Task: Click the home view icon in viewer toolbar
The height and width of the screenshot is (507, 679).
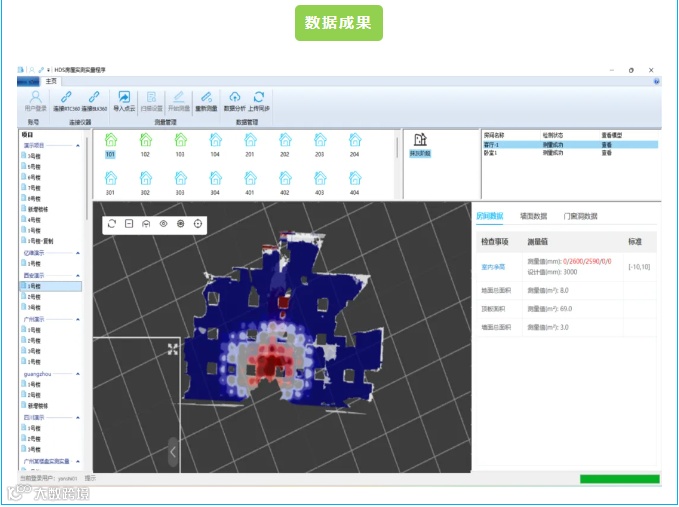Action: (146, 224)
